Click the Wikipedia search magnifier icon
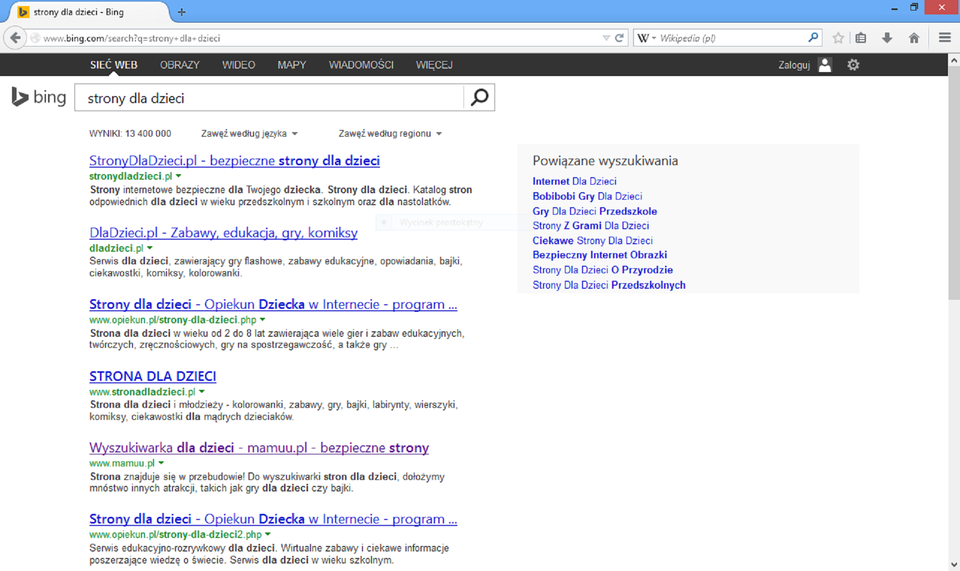 pos(813,38)
